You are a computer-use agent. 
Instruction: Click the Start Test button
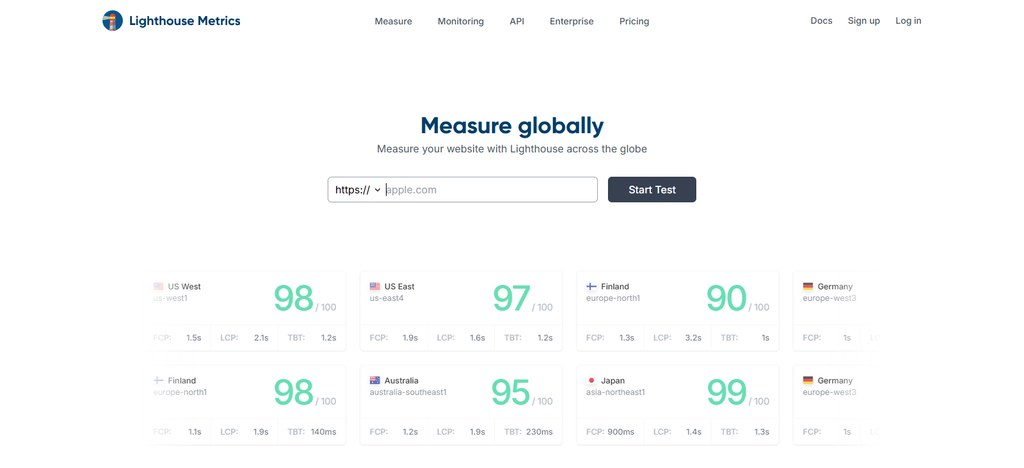(x=652, y=190)
